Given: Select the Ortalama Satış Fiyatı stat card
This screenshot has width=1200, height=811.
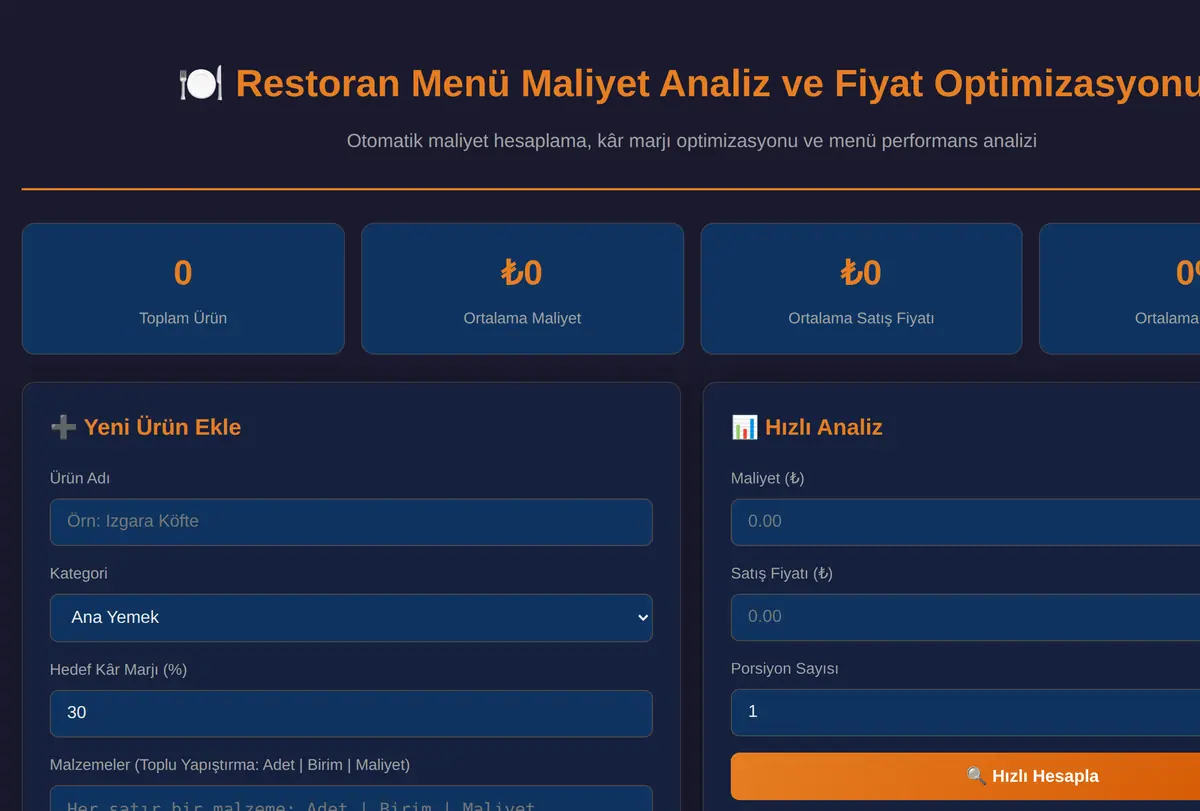Looking at the screenshot, I should click(861, 288).
